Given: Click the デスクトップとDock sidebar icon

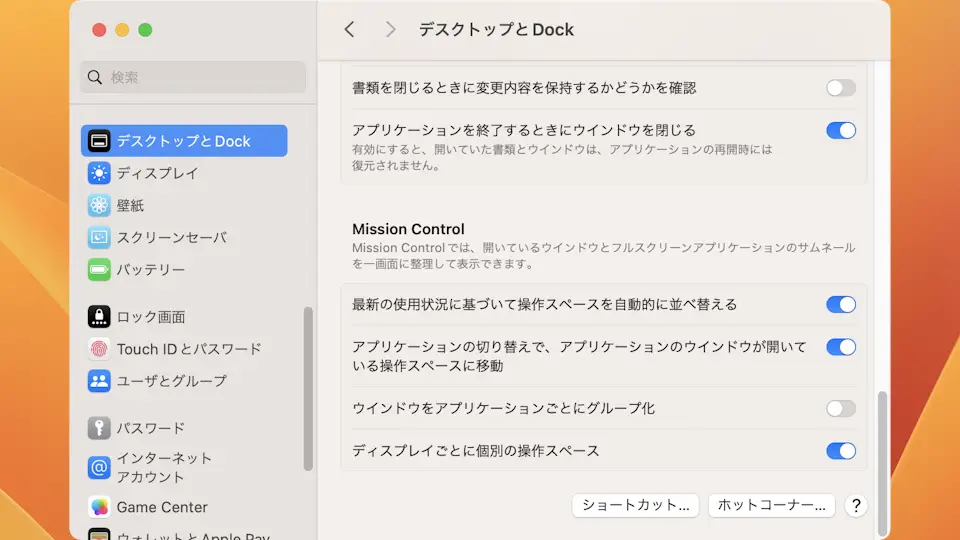Looking at the screenshot, I should (x=99, y=141).
